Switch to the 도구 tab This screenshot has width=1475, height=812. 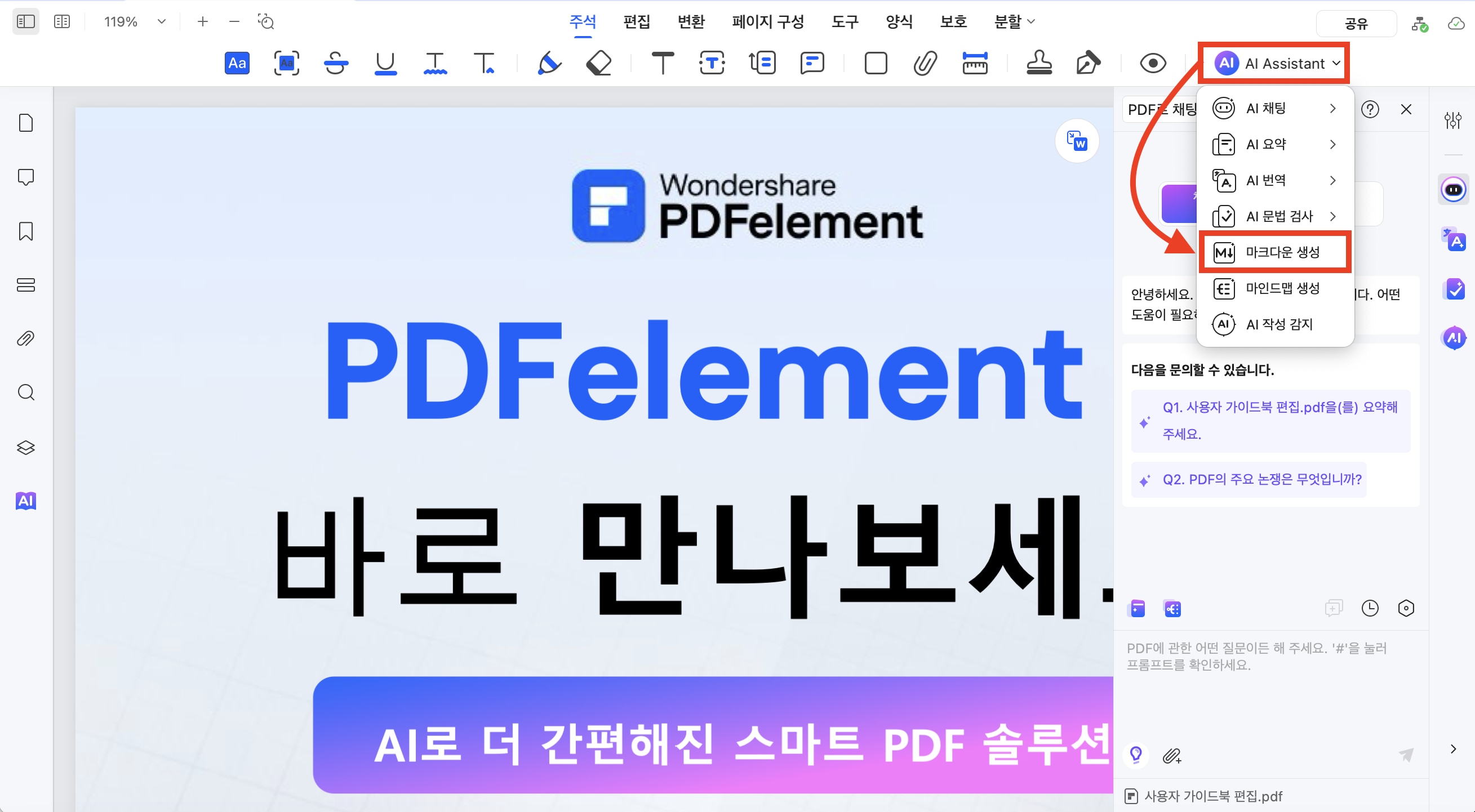tap(845, 22)
